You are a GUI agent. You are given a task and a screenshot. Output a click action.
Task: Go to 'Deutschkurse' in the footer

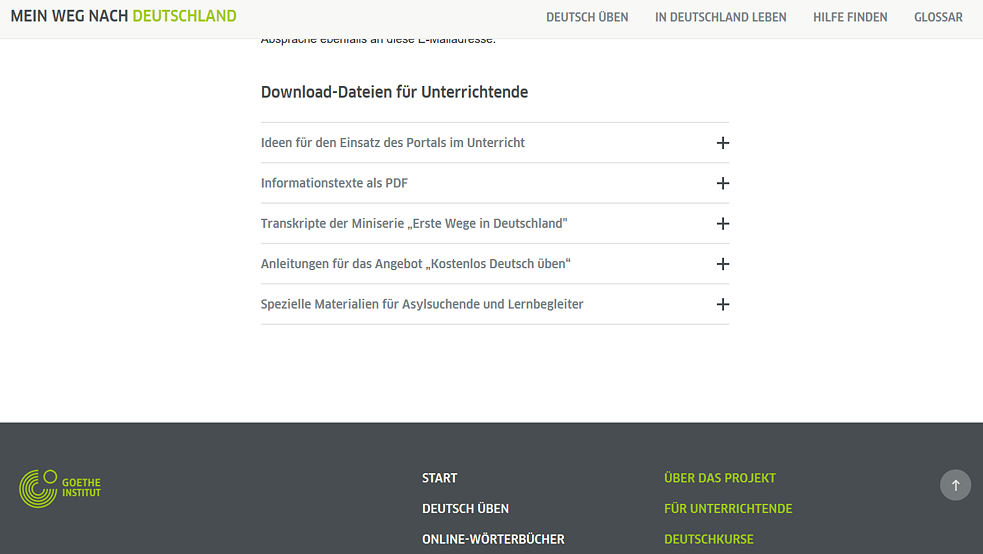point(709,539)
